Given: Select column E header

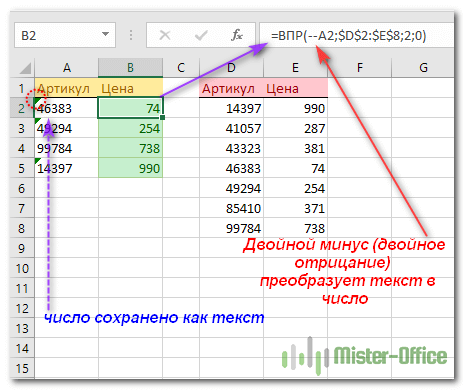Looking at the screenshot, I should (295, 68).
